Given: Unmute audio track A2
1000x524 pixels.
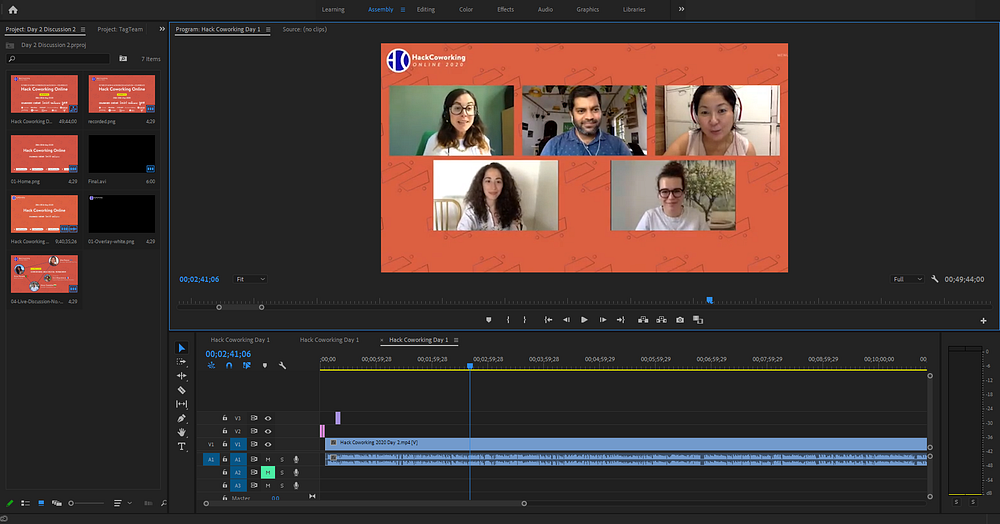Looking at the screenshot, I should tap(268, 472).
